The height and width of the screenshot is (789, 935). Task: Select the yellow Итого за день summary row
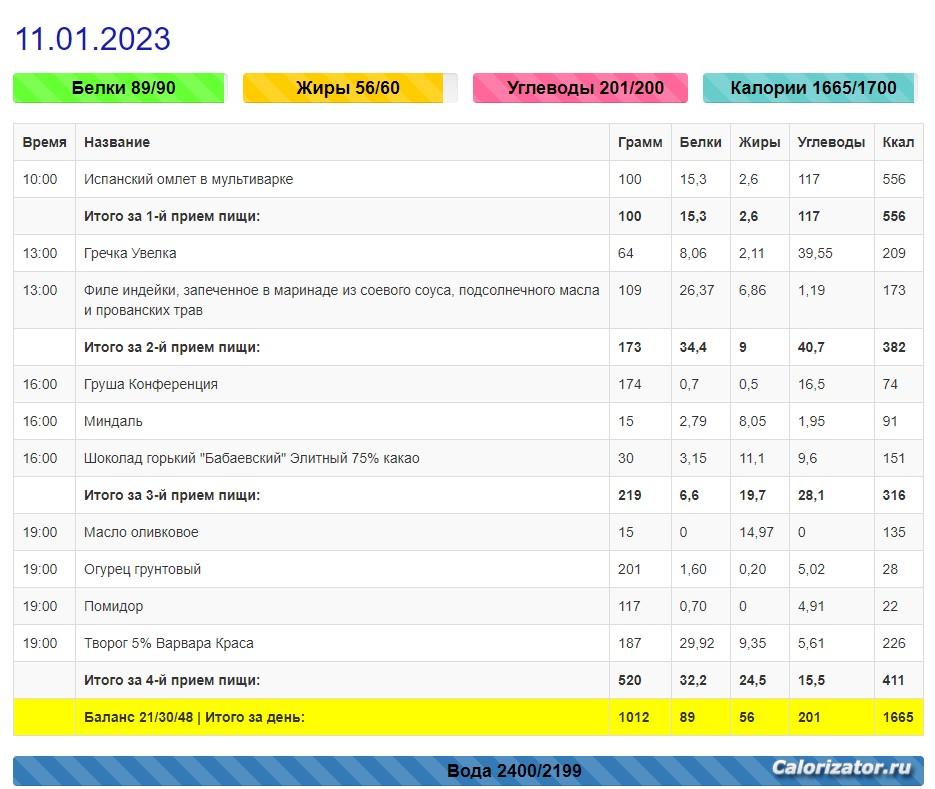tap(468, 717)
